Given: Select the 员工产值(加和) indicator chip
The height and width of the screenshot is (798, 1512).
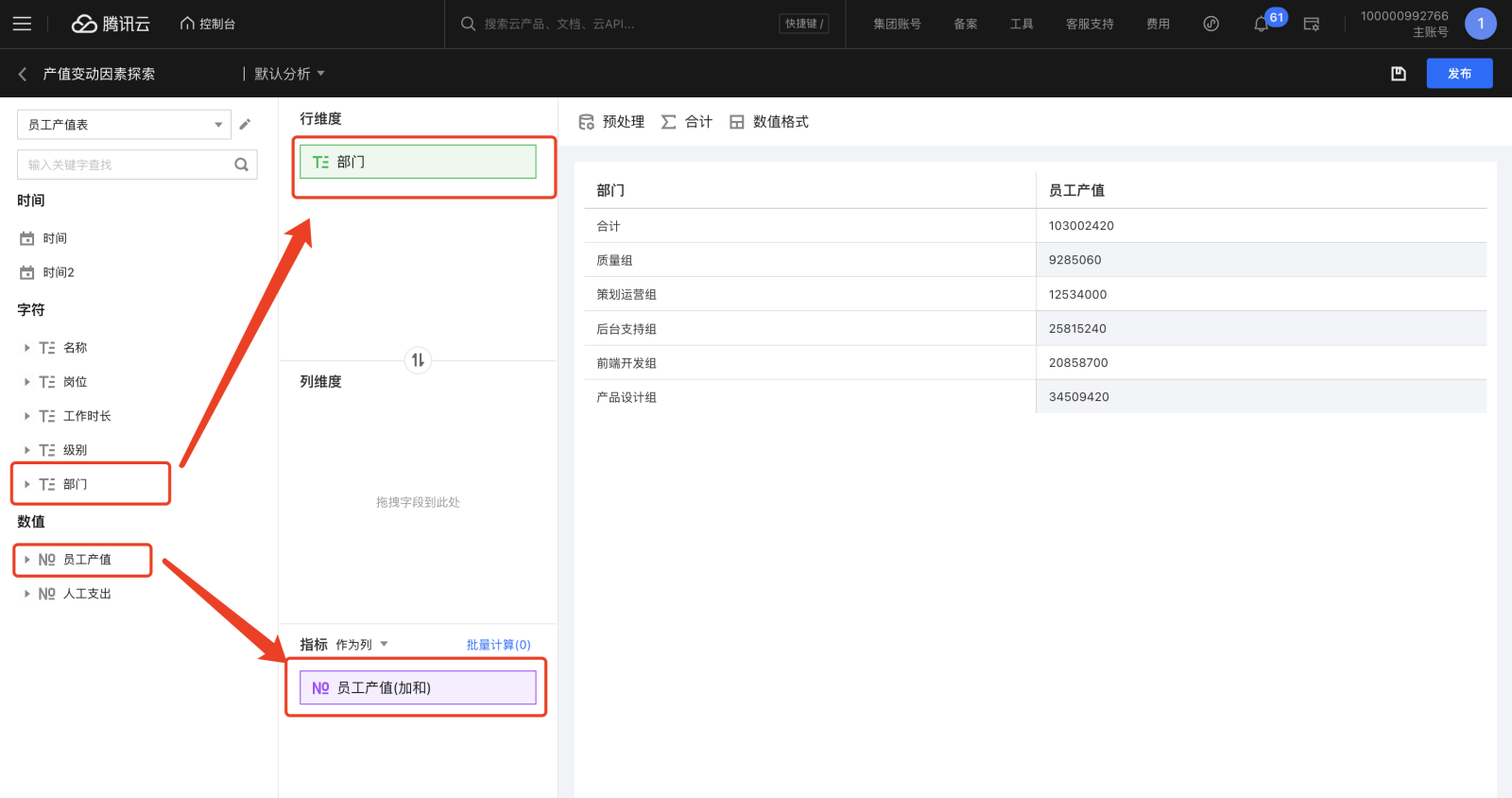Looking at the screenshot, I should pyautogui.click(x=418, y=687).
